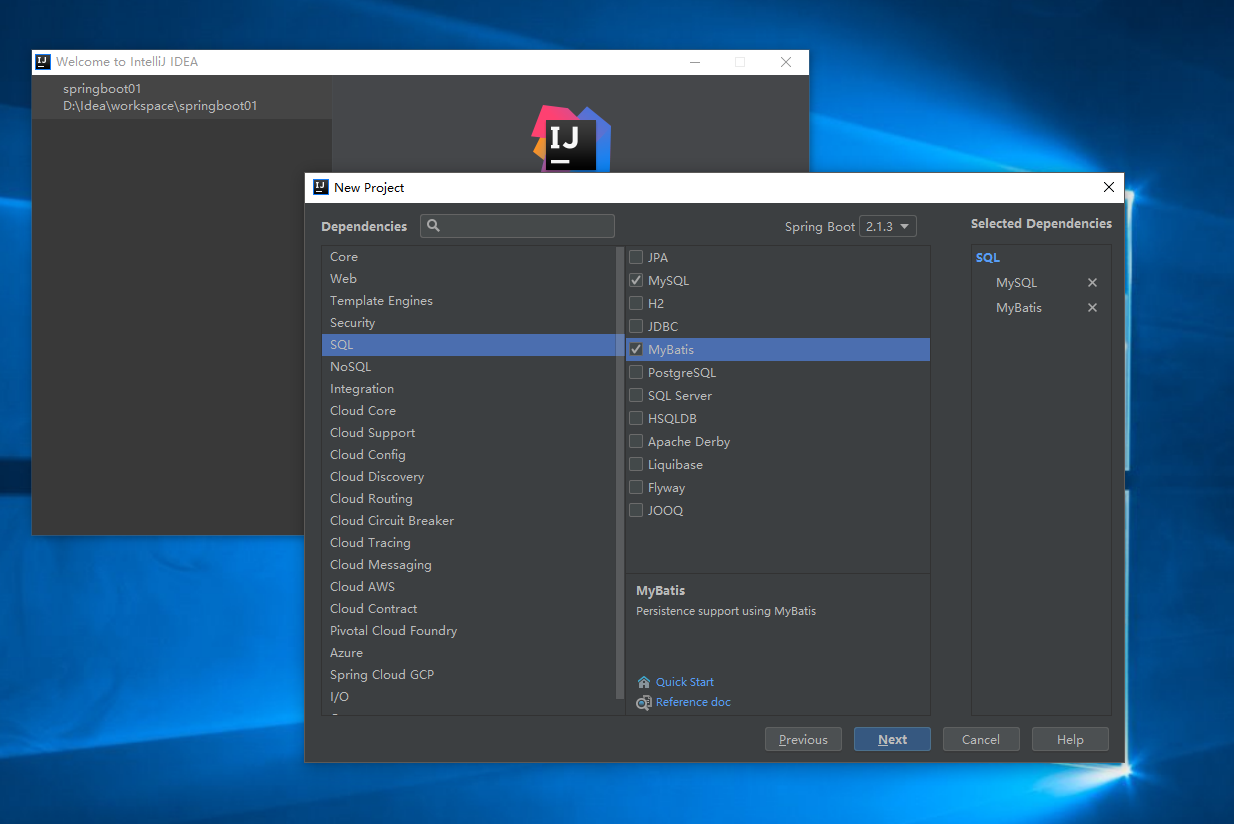Click MySQL entry in Selected Dependencies
This screenshot has height=824, width=1234.
(x=1017, y=283)
